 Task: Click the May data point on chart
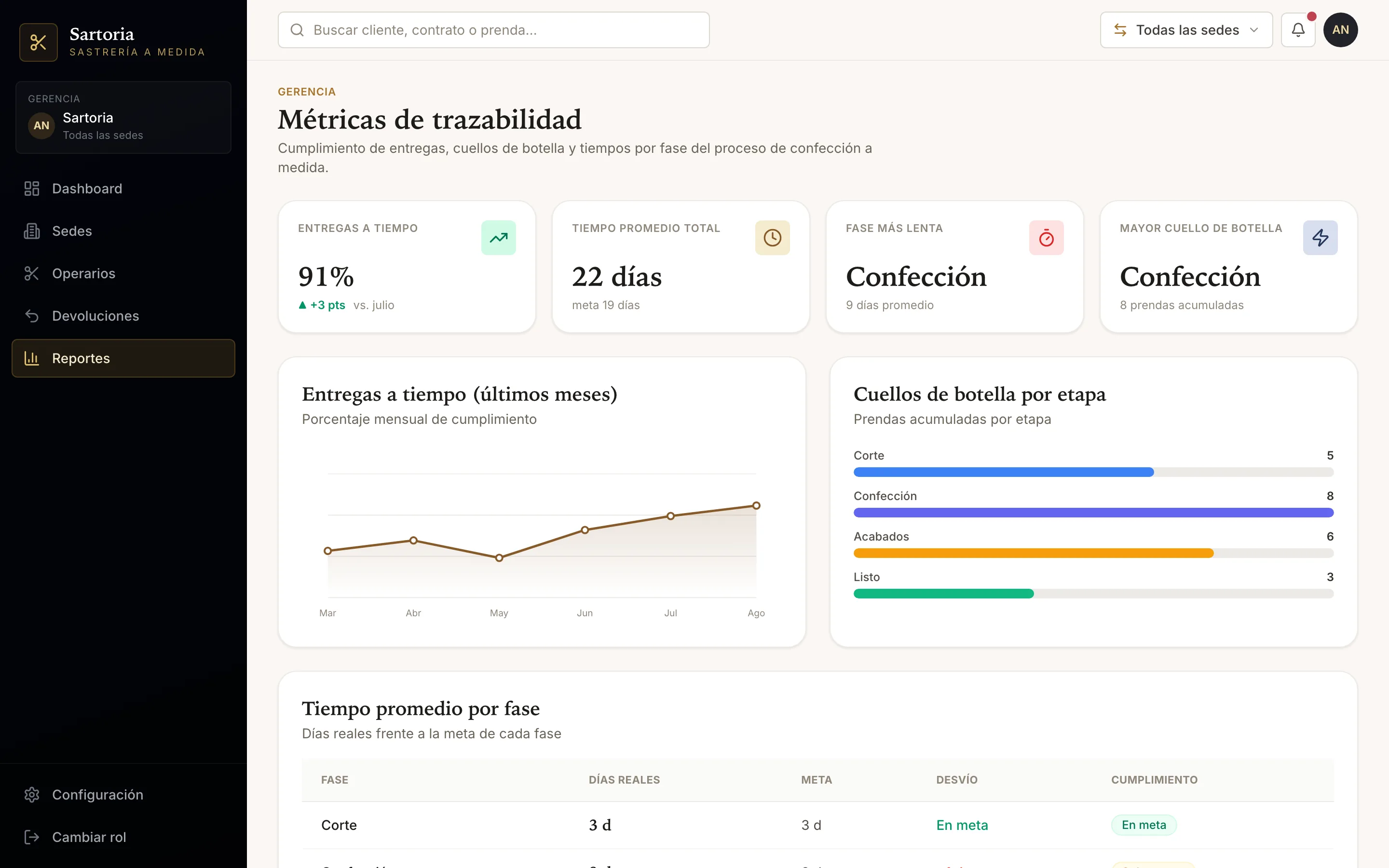499,558
